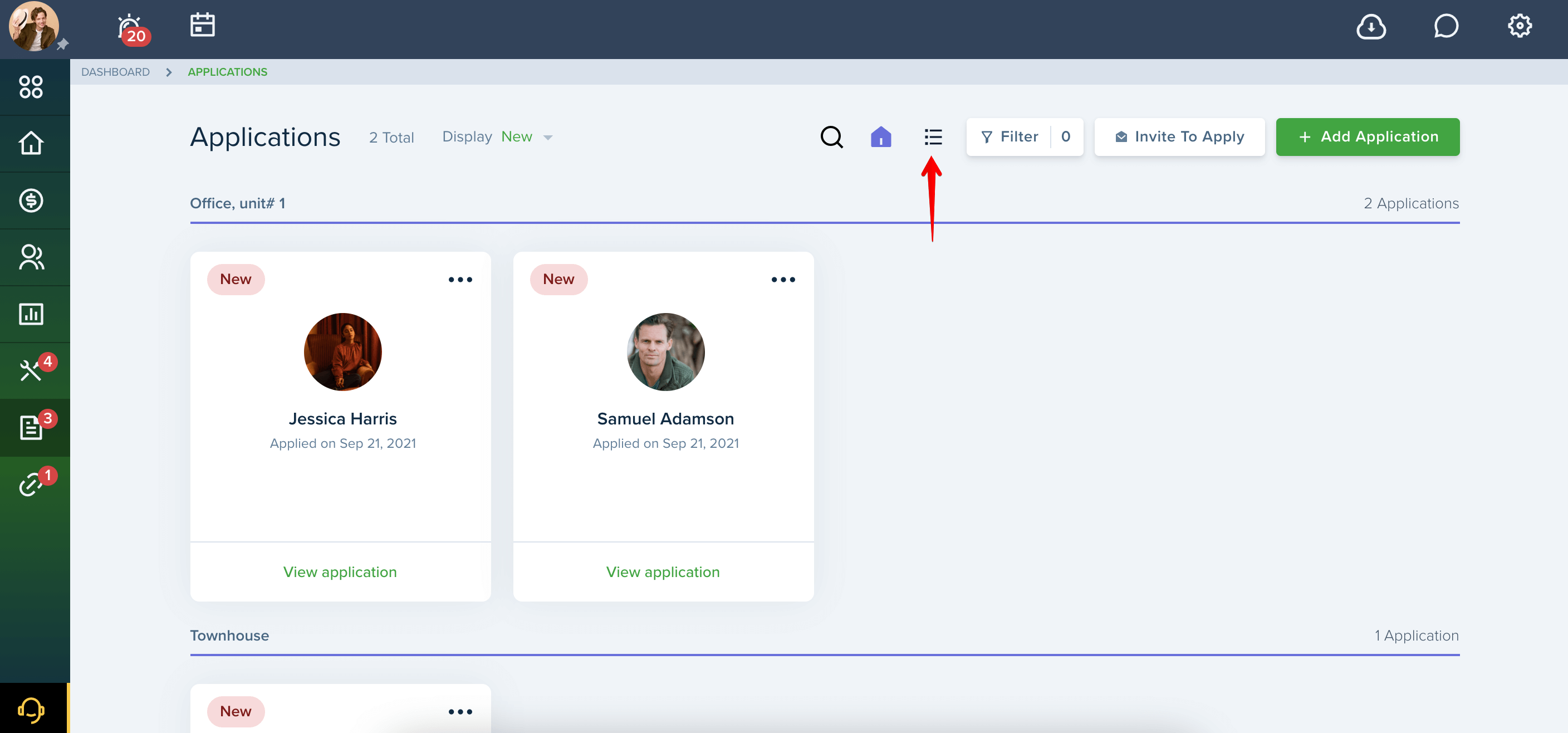The height and width of the screenshot is (733, 1568).
Task: Open the accounting dollar icon in the sidebar
Action: [x=31, y=201]
